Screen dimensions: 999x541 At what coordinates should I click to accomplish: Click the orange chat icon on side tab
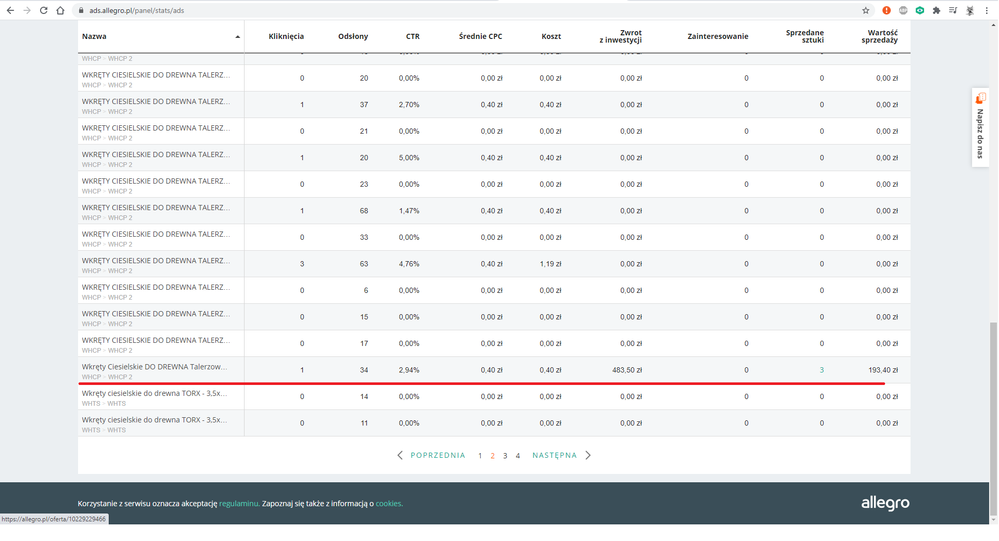(x=981, y=98)
